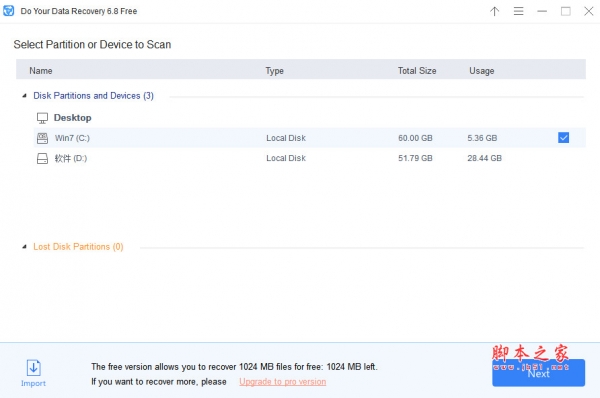Select the Win7 (C:) partition row
600x398 pixels.
(x=310, y=138)
